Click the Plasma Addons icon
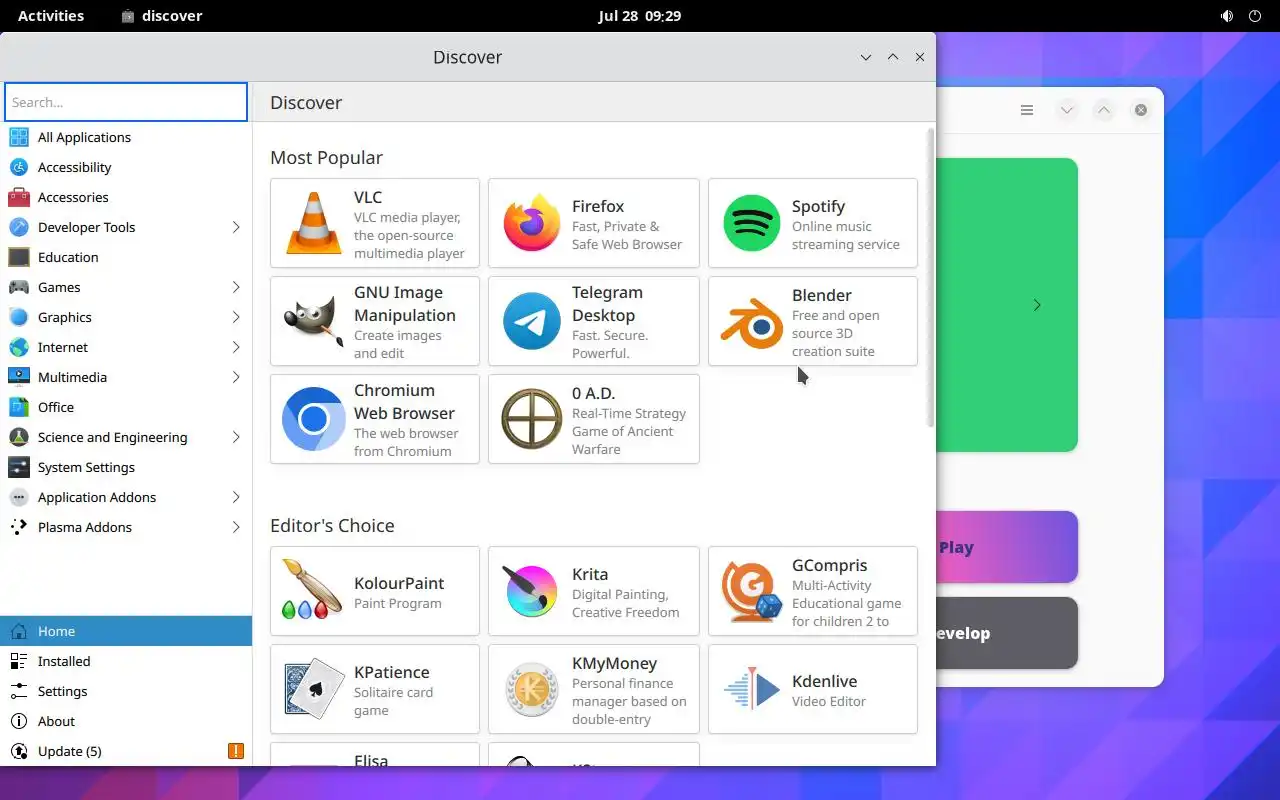This screenshot has height=800, width=1280. [x=19, y=527]
